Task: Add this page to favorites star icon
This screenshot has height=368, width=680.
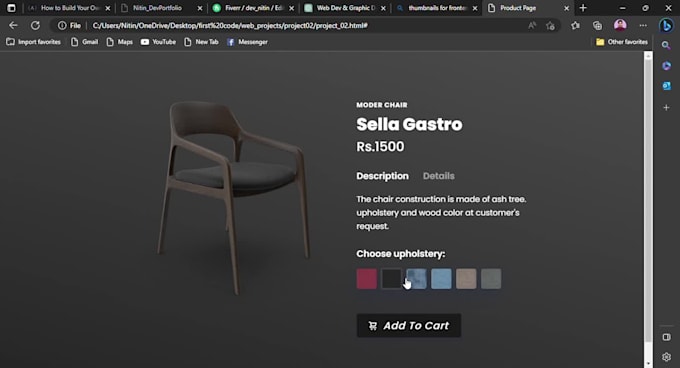Action: (x=550, y=26)
